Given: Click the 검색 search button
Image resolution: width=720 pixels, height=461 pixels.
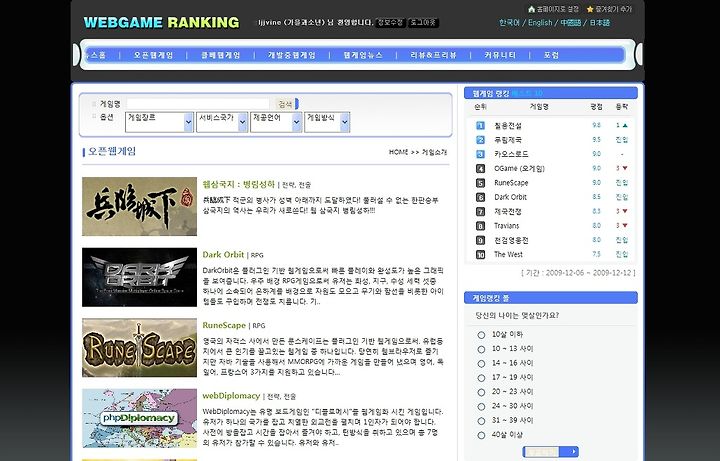Looking at the screenshot, I should point(286,104).
